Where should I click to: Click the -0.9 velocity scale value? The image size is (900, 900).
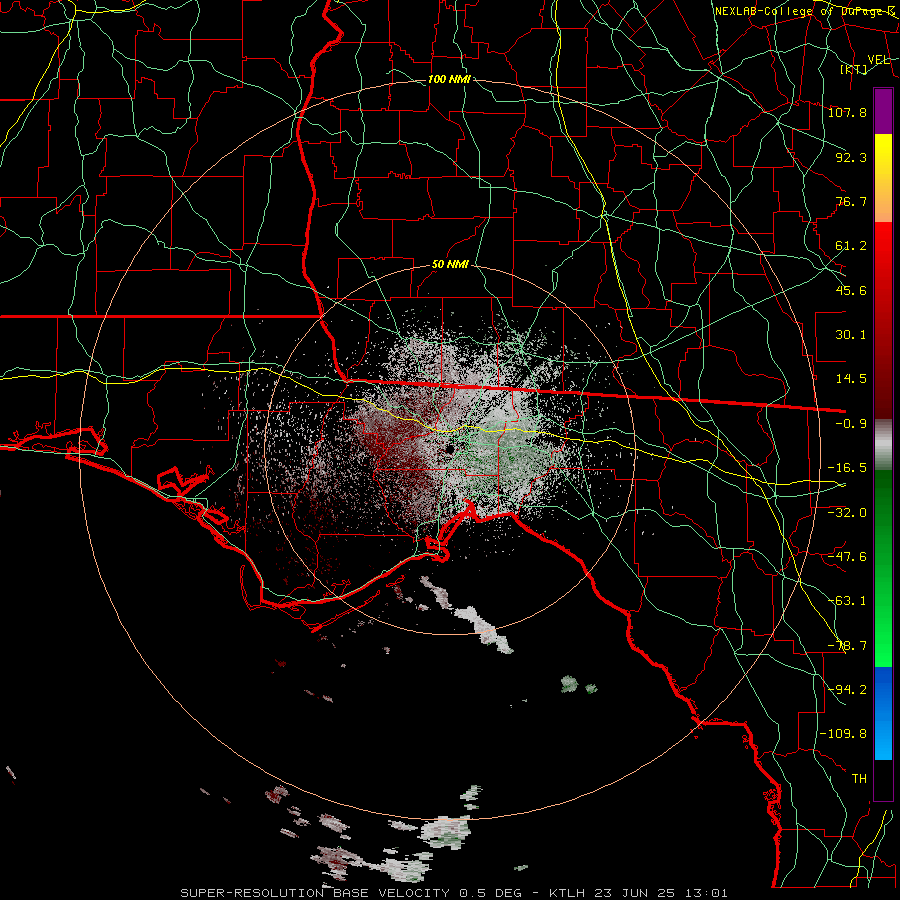click(851, 424)
